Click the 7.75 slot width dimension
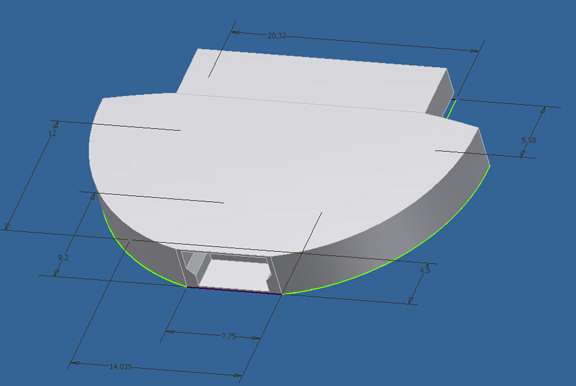576x386 pixels. [228, 336]
